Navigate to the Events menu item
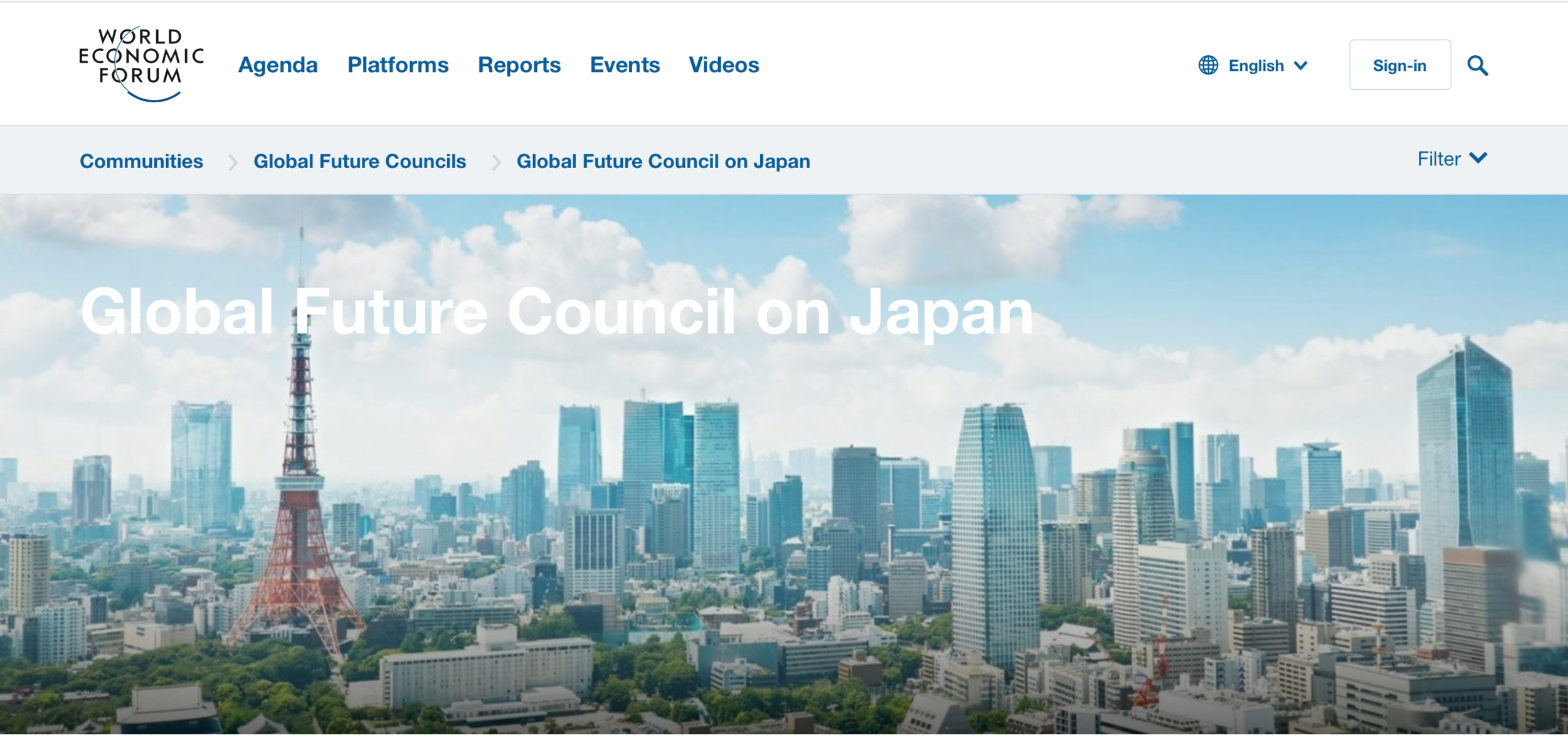Screen dimensions: 1568x738 625,65
